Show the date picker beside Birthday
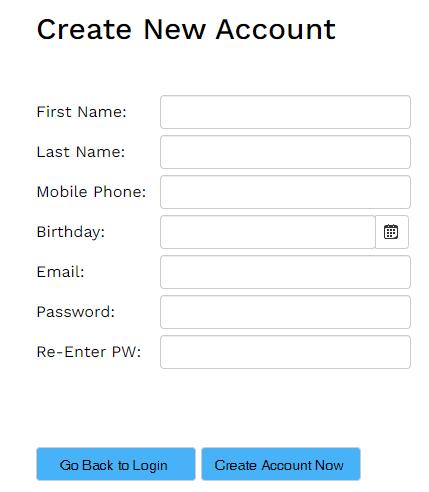Viewport: 429px width, 492px height. point(391,232)
